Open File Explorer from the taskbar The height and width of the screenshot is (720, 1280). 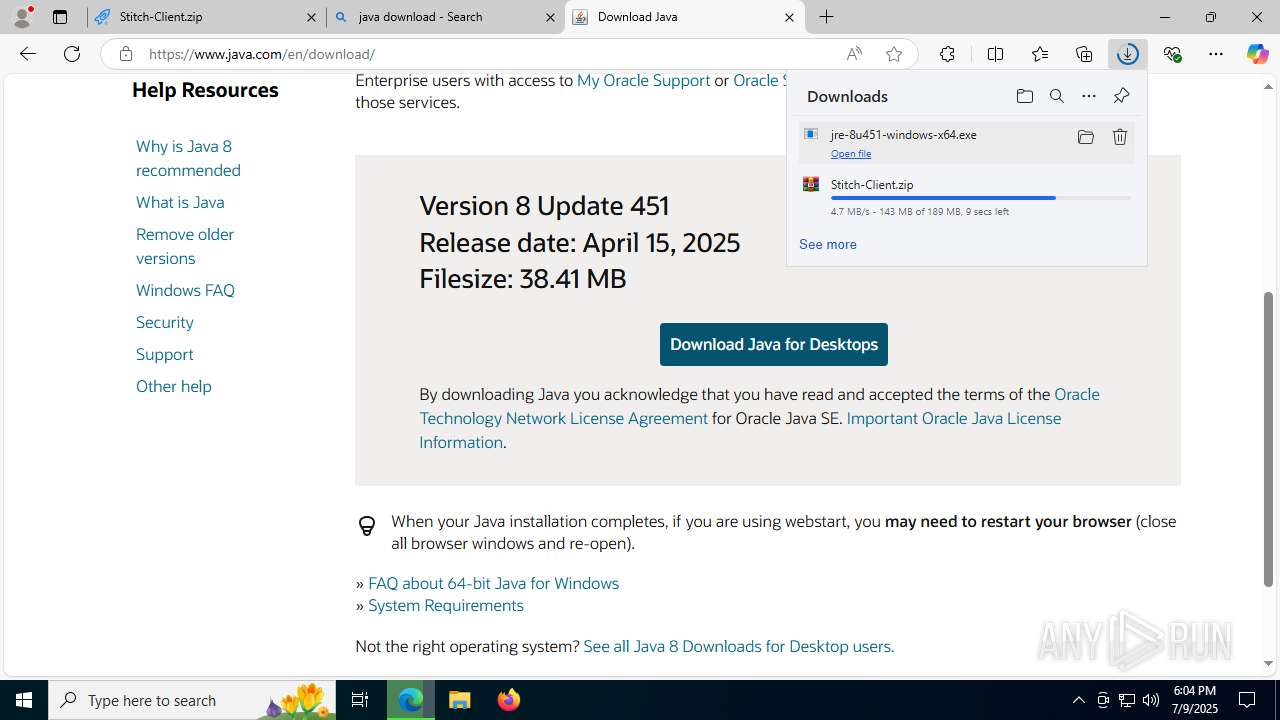point(459,700)
